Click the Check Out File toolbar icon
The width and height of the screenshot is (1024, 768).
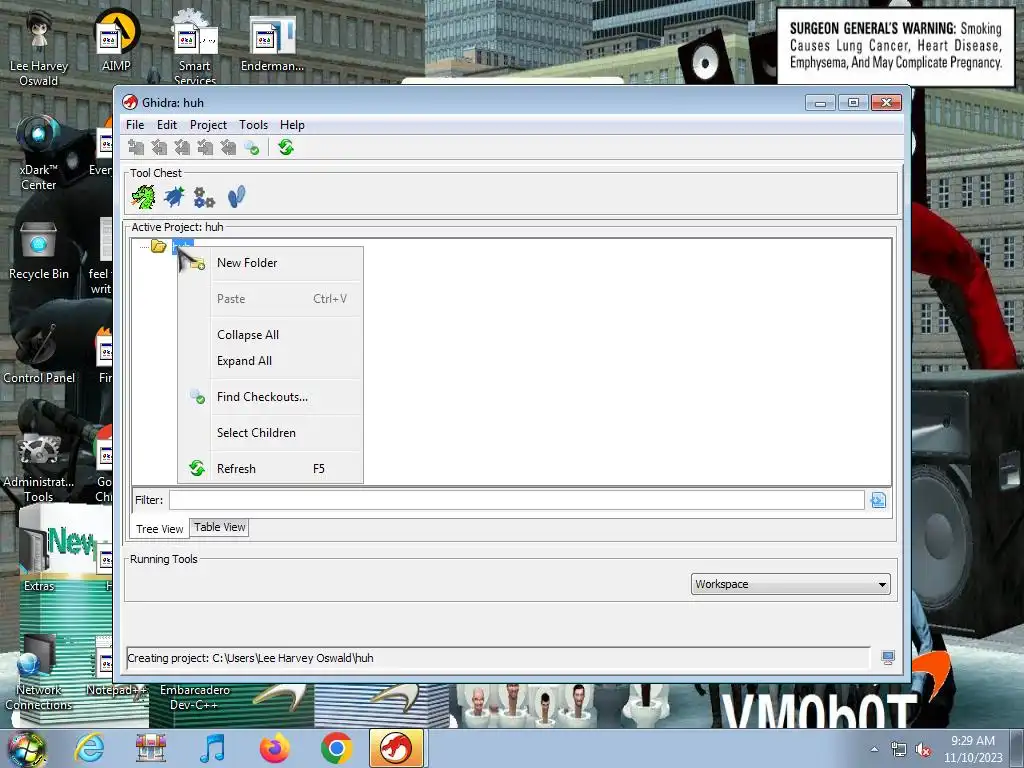pyautogui.click(x=159, y=148)
